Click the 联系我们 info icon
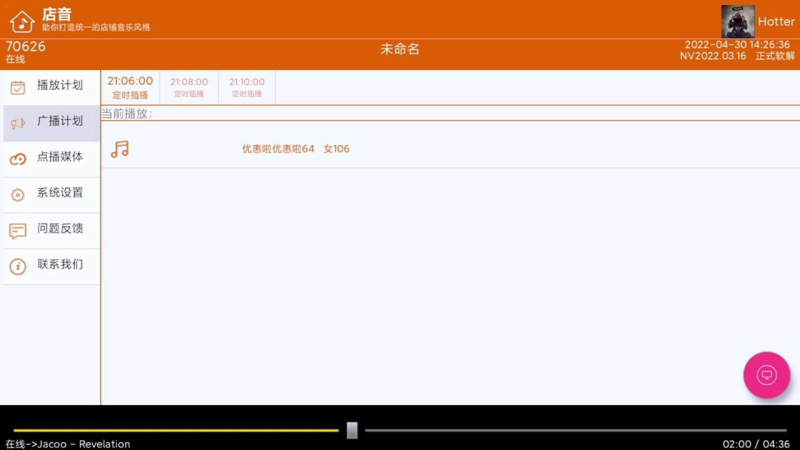This screenshot has width=800, height=450. 17,266
